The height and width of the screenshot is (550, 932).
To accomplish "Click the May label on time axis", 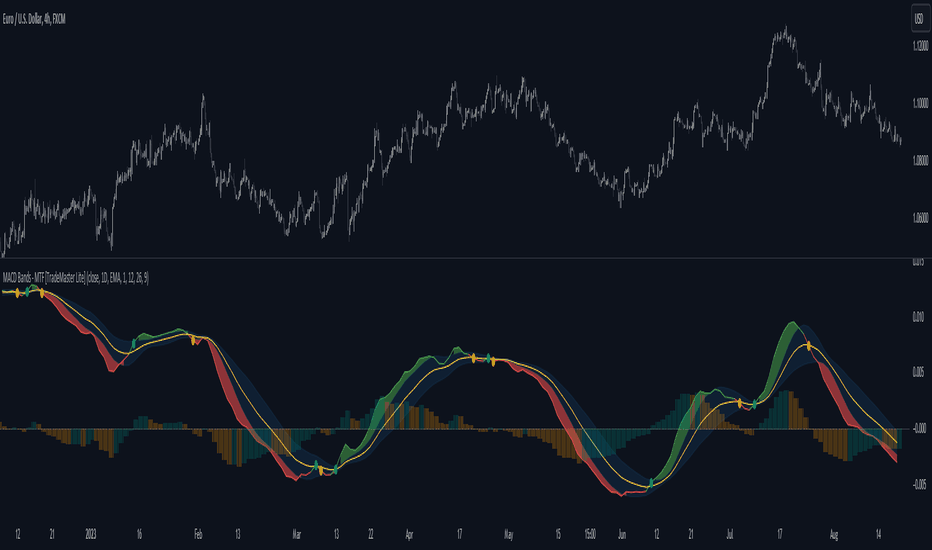I will coord(509,535).
